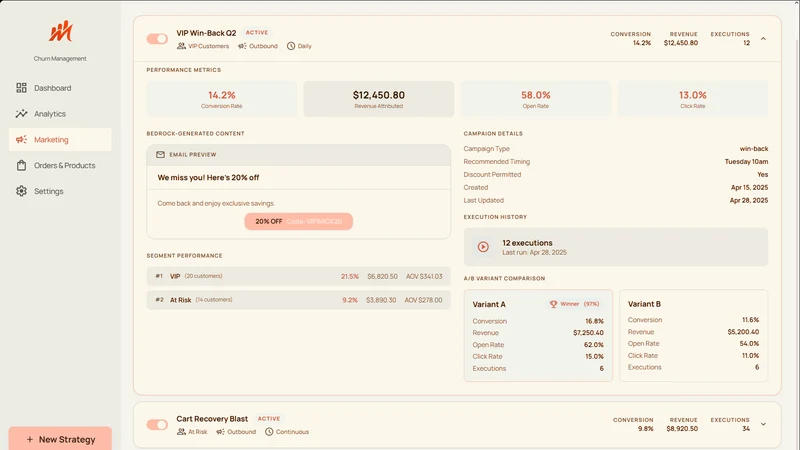Click the Orders & Products clipboard icon
Viewport: 800px width, 450px height.
[x=21, y=165]
